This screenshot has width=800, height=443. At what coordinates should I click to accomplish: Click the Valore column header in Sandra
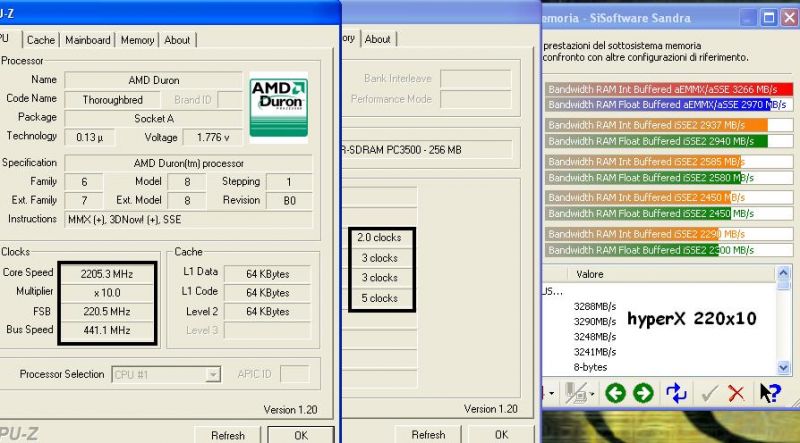[x=590, y=274]
